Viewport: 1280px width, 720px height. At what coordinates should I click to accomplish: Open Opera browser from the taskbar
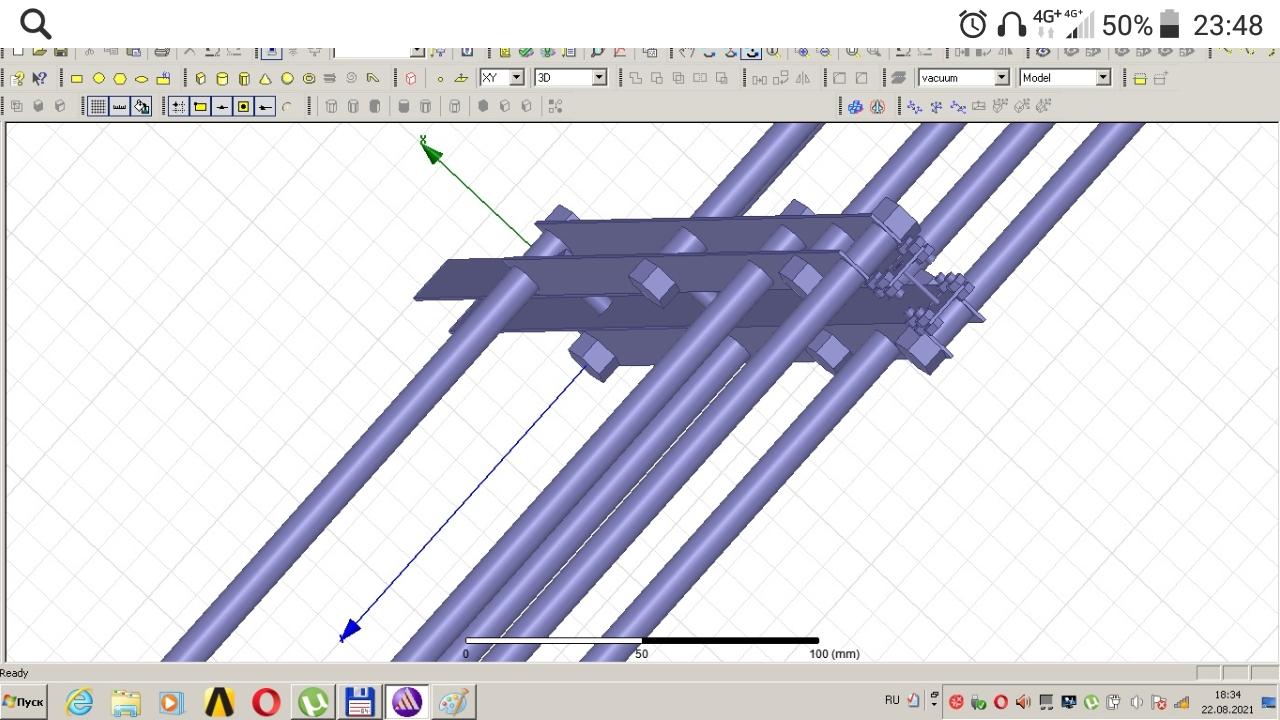click(x=266, y=702)
